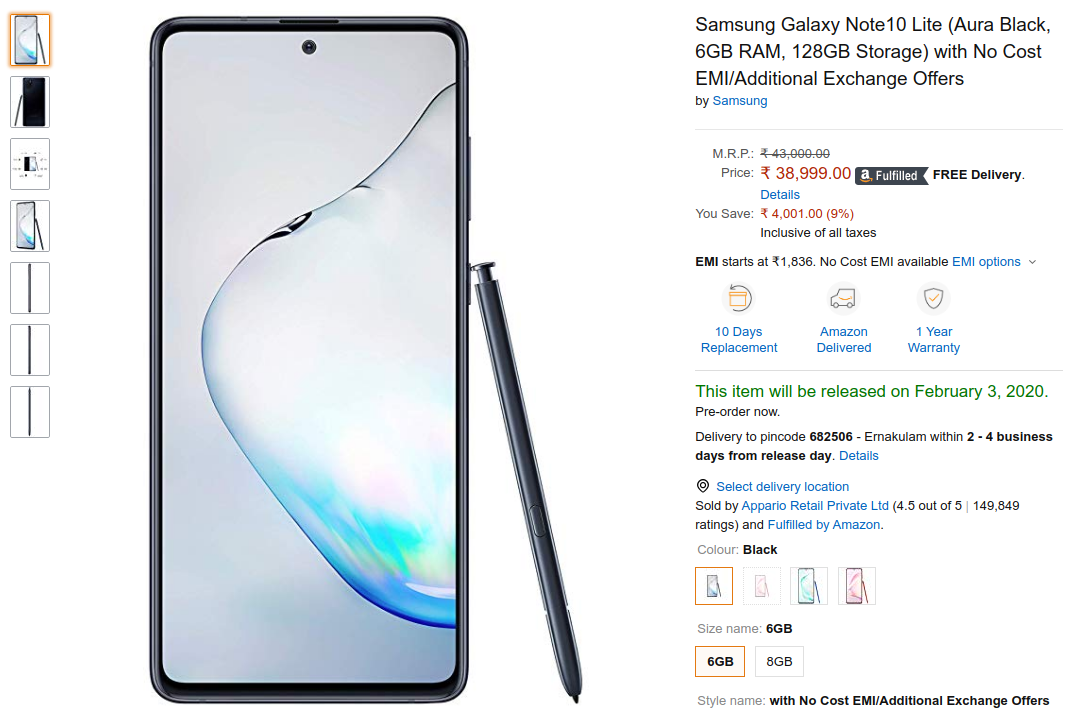This screenshot has height=714, width=1077.
Task: Open the Samsung brand link
Action: [740, 101]
